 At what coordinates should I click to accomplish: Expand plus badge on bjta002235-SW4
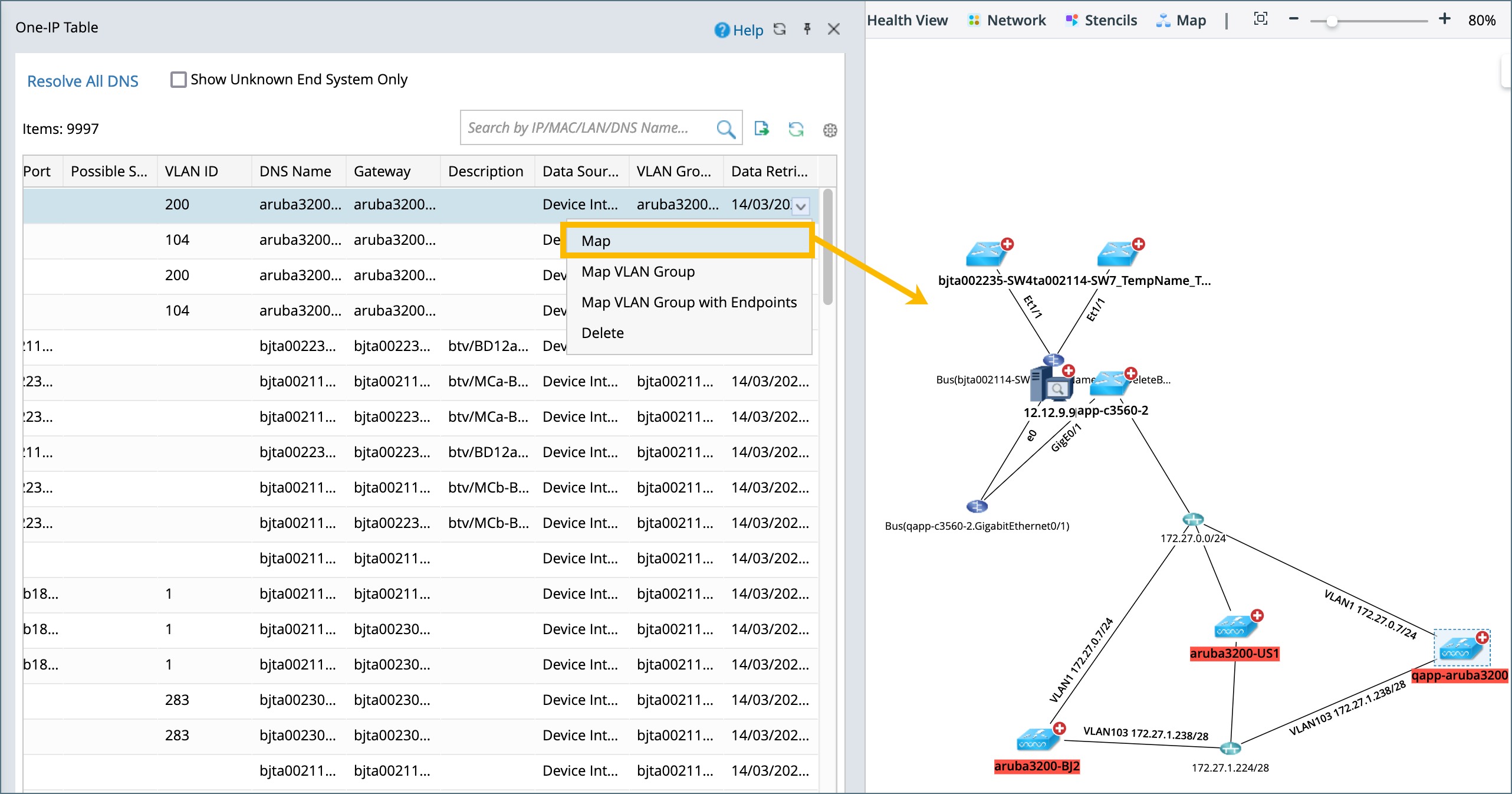pyautogui.click(x=1008, y=244)
